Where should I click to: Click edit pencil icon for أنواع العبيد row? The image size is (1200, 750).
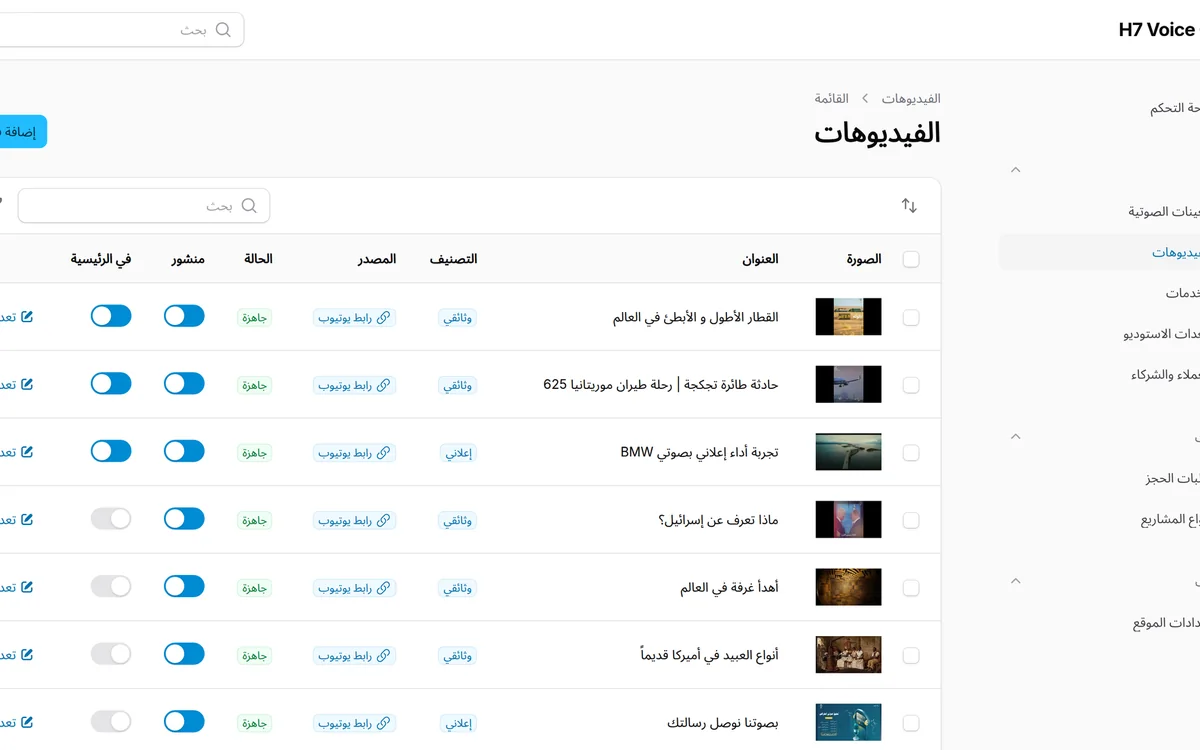27,655
